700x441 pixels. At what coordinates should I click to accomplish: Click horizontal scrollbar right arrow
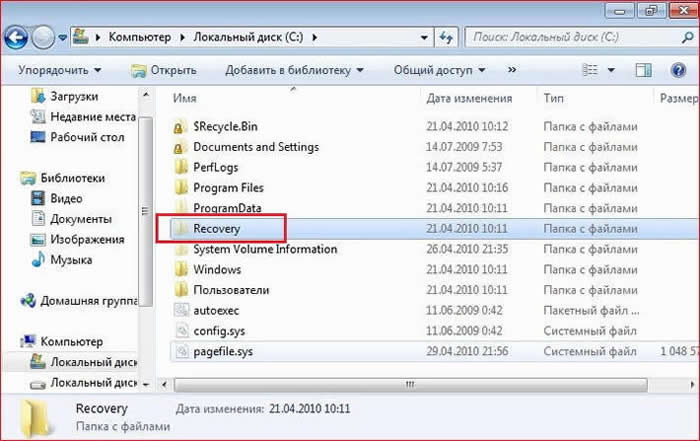tap(692, 384)
